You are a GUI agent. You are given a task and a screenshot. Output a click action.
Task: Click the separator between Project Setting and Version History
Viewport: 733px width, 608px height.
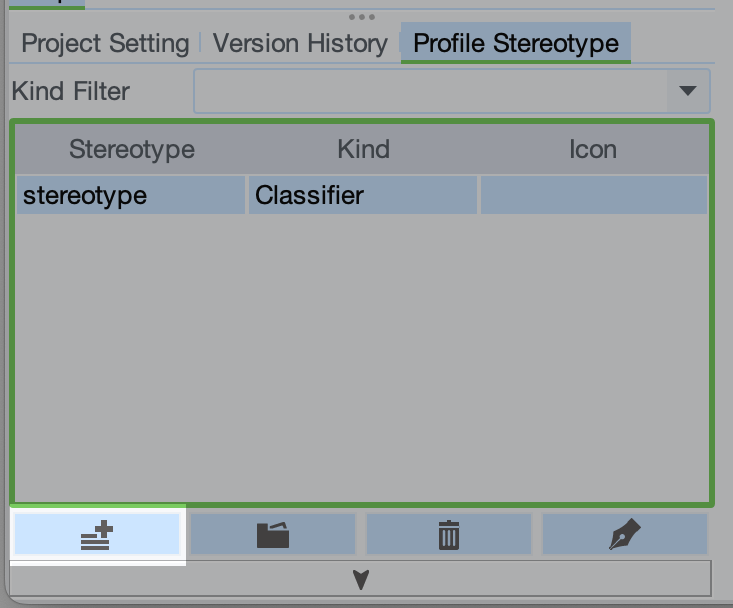coord(200,44)
